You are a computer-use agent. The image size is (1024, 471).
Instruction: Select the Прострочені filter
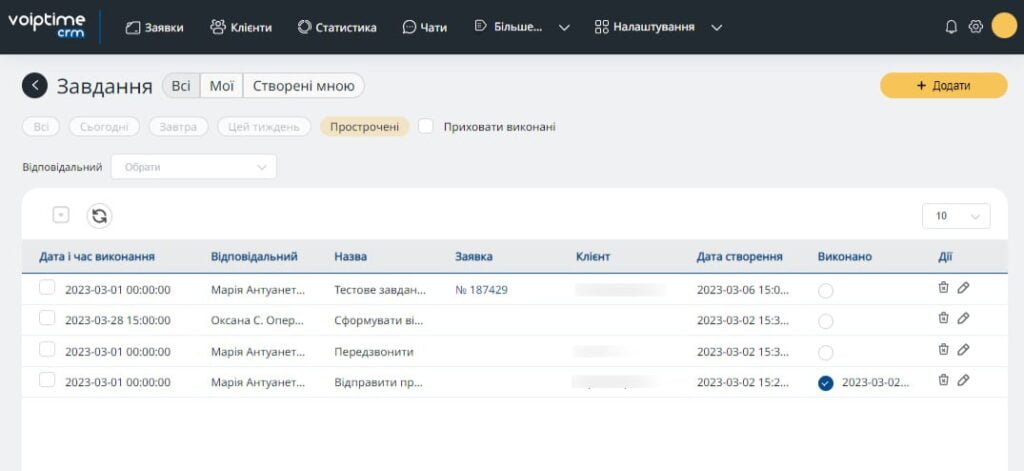tap(364, 127)
